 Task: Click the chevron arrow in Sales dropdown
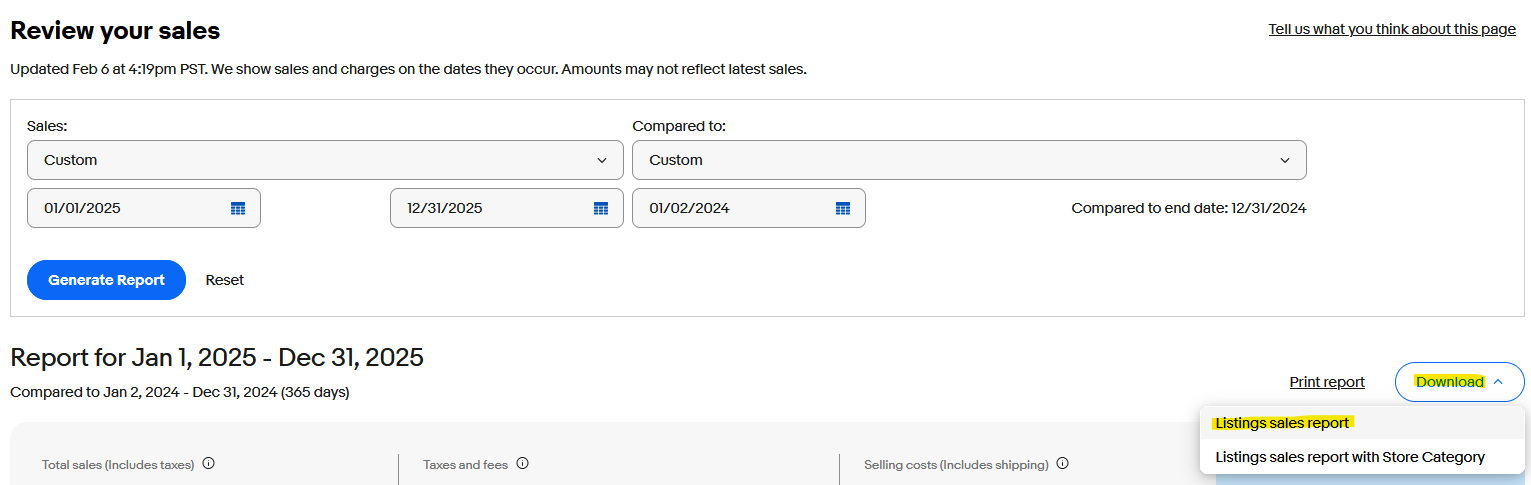coord(602,160)
